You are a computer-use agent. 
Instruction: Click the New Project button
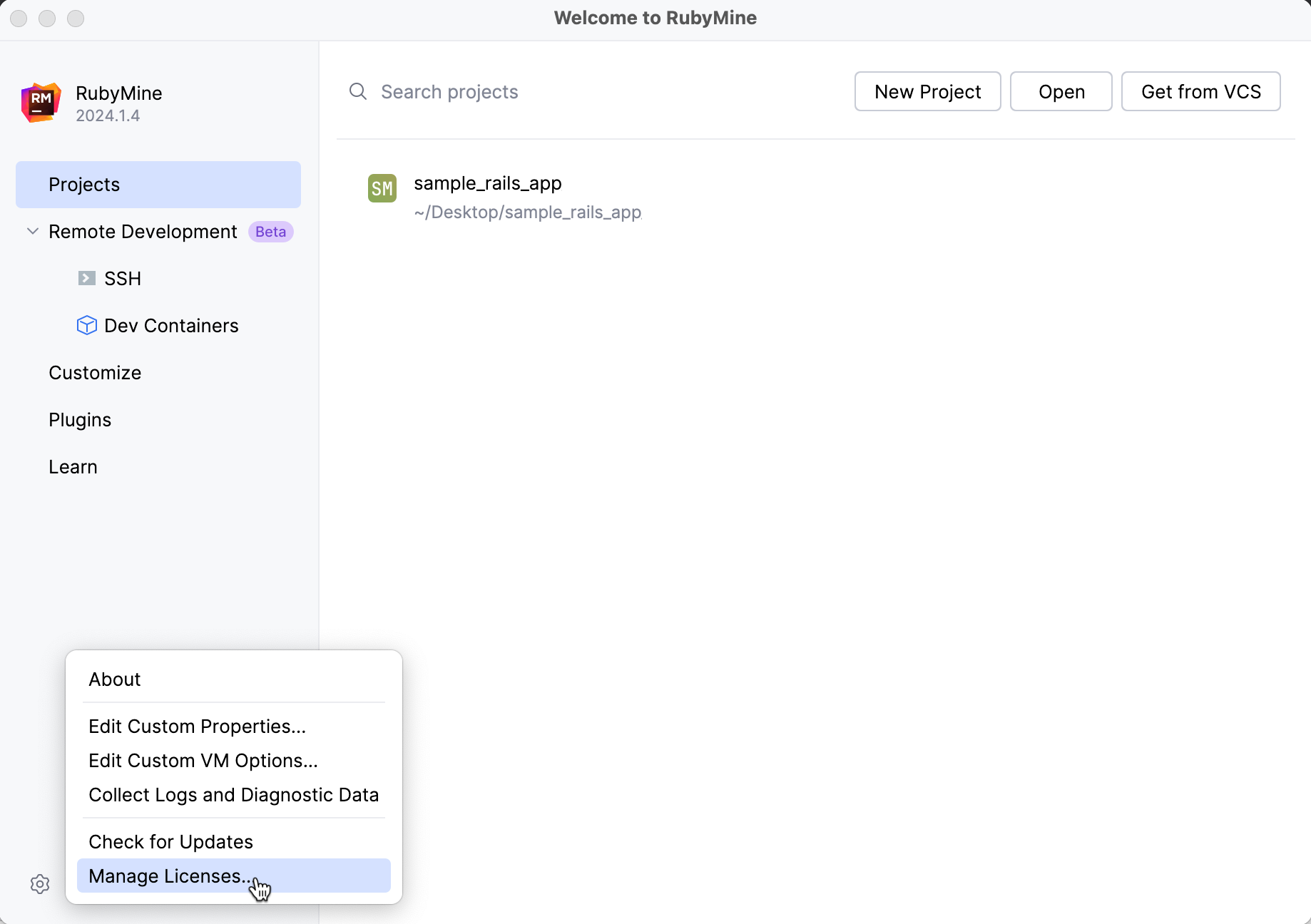coord(927,91)
